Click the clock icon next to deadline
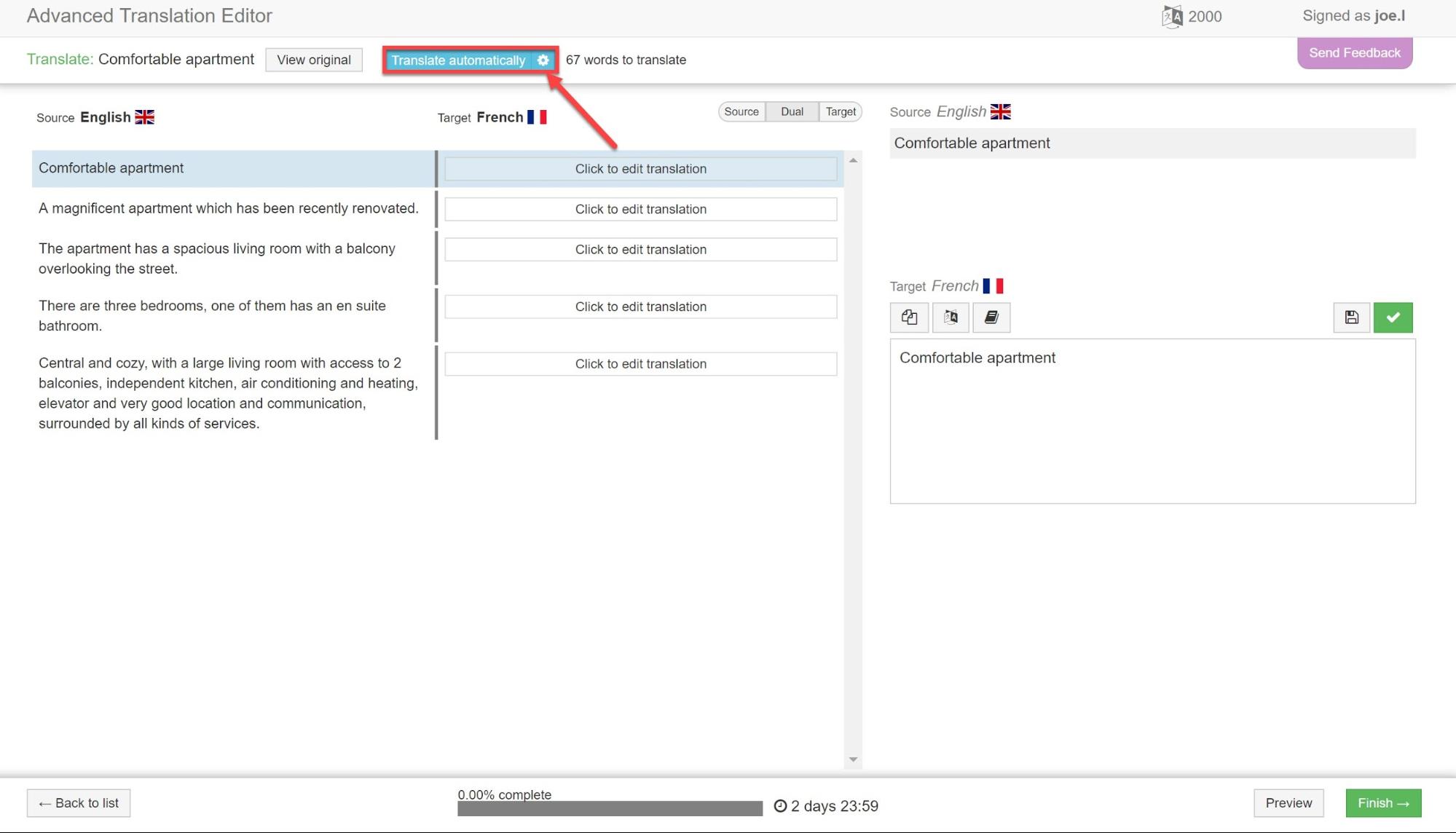1456x833 pixels. point(780,806)
